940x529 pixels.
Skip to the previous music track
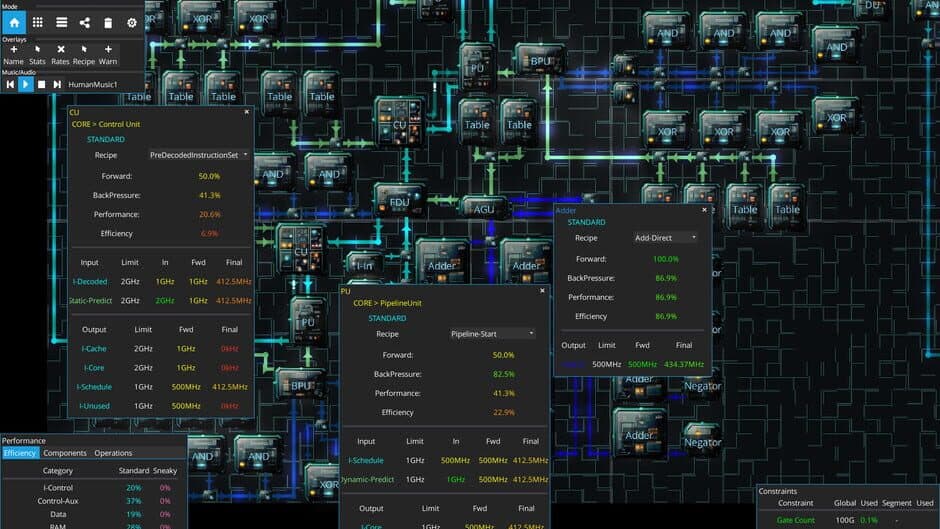tap(10, 84)
